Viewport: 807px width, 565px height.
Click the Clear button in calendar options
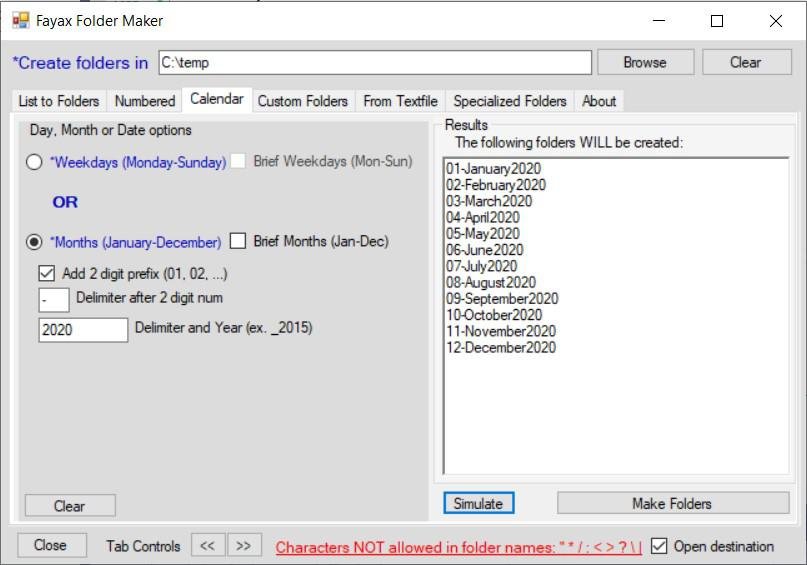point(70,506)
